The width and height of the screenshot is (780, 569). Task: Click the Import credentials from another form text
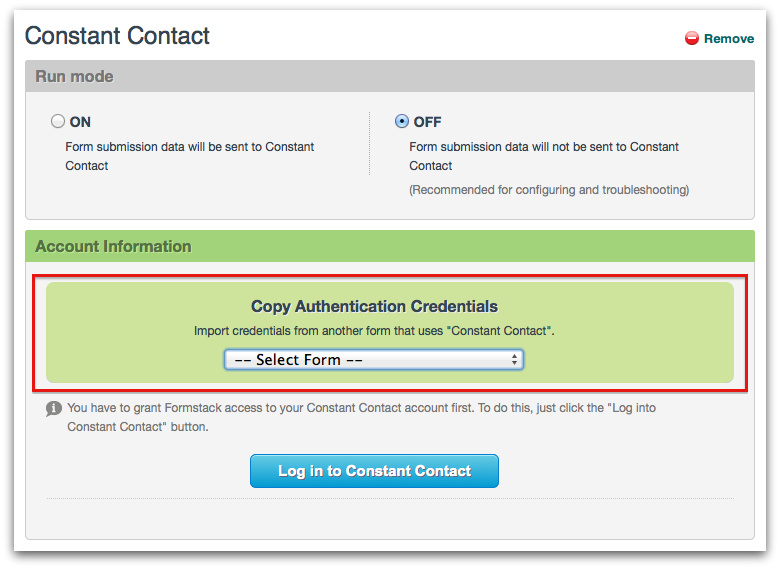pyautogui.click(x=374, y=330)
